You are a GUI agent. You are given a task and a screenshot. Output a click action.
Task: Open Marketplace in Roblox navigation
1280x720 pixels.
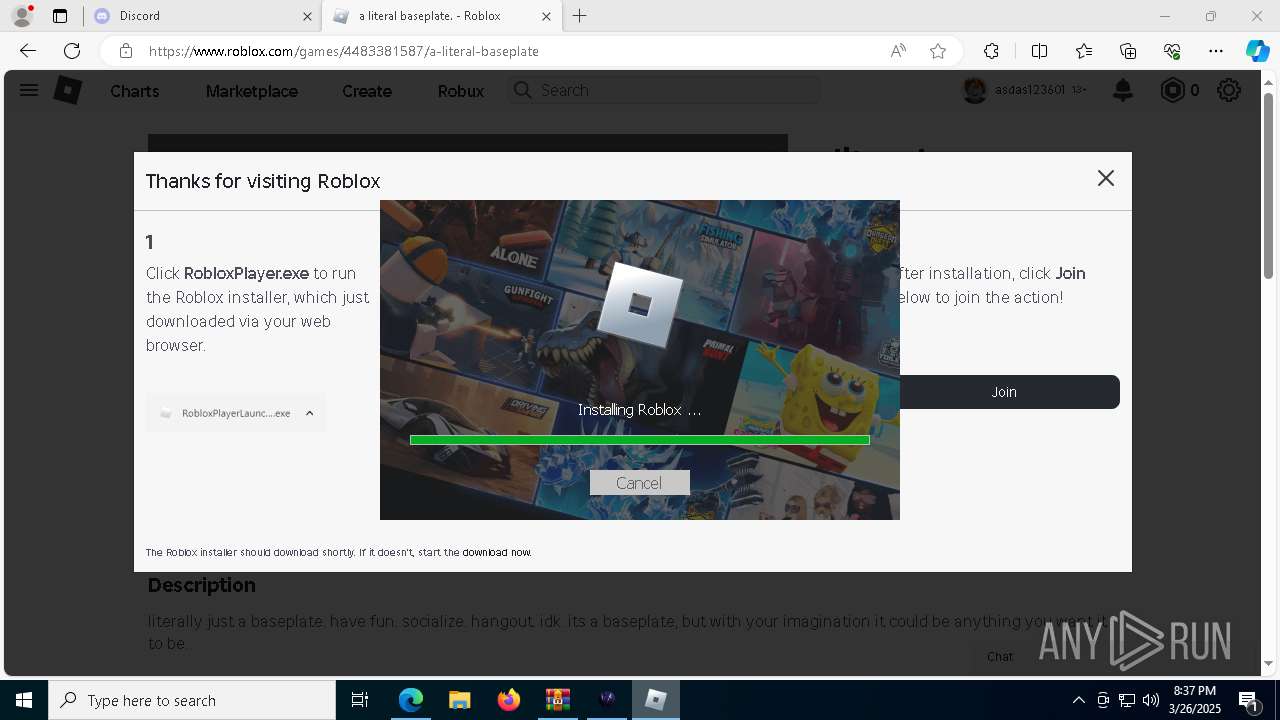[252, 91]
